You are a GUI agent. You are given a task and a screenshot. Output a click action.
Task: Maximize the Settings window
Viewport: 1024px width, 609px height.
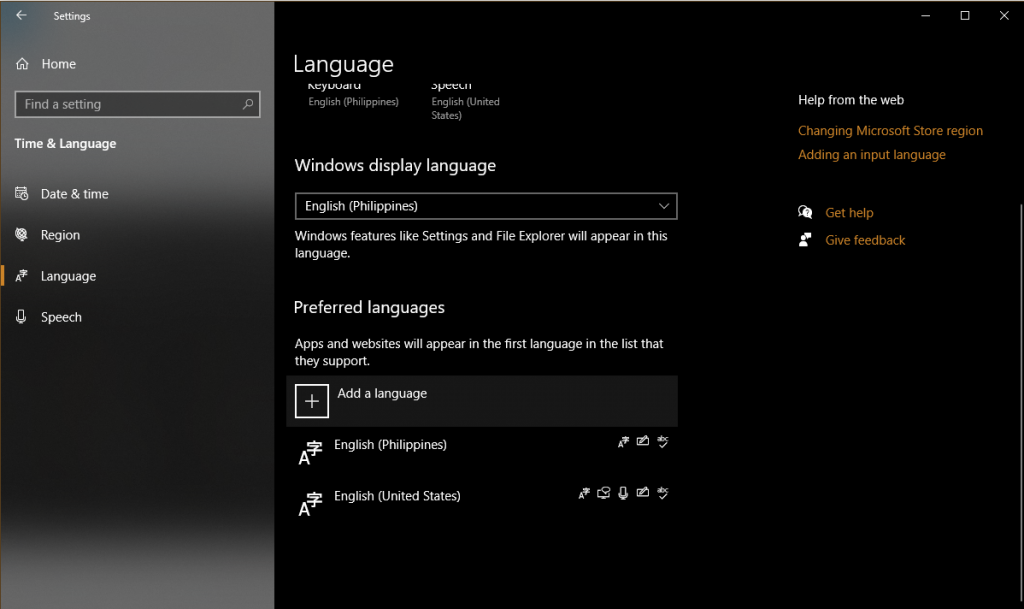[965, 16]
